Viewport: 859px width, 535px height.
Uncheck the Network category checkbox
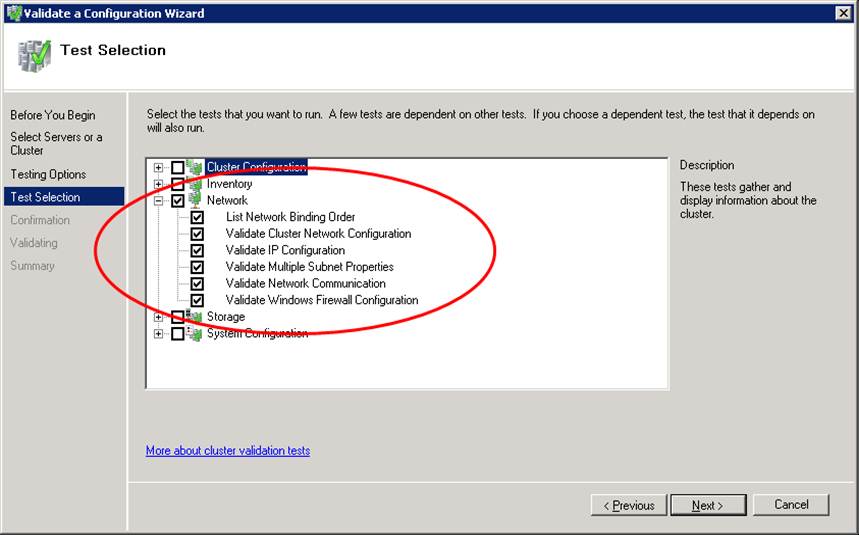[177, 200]
